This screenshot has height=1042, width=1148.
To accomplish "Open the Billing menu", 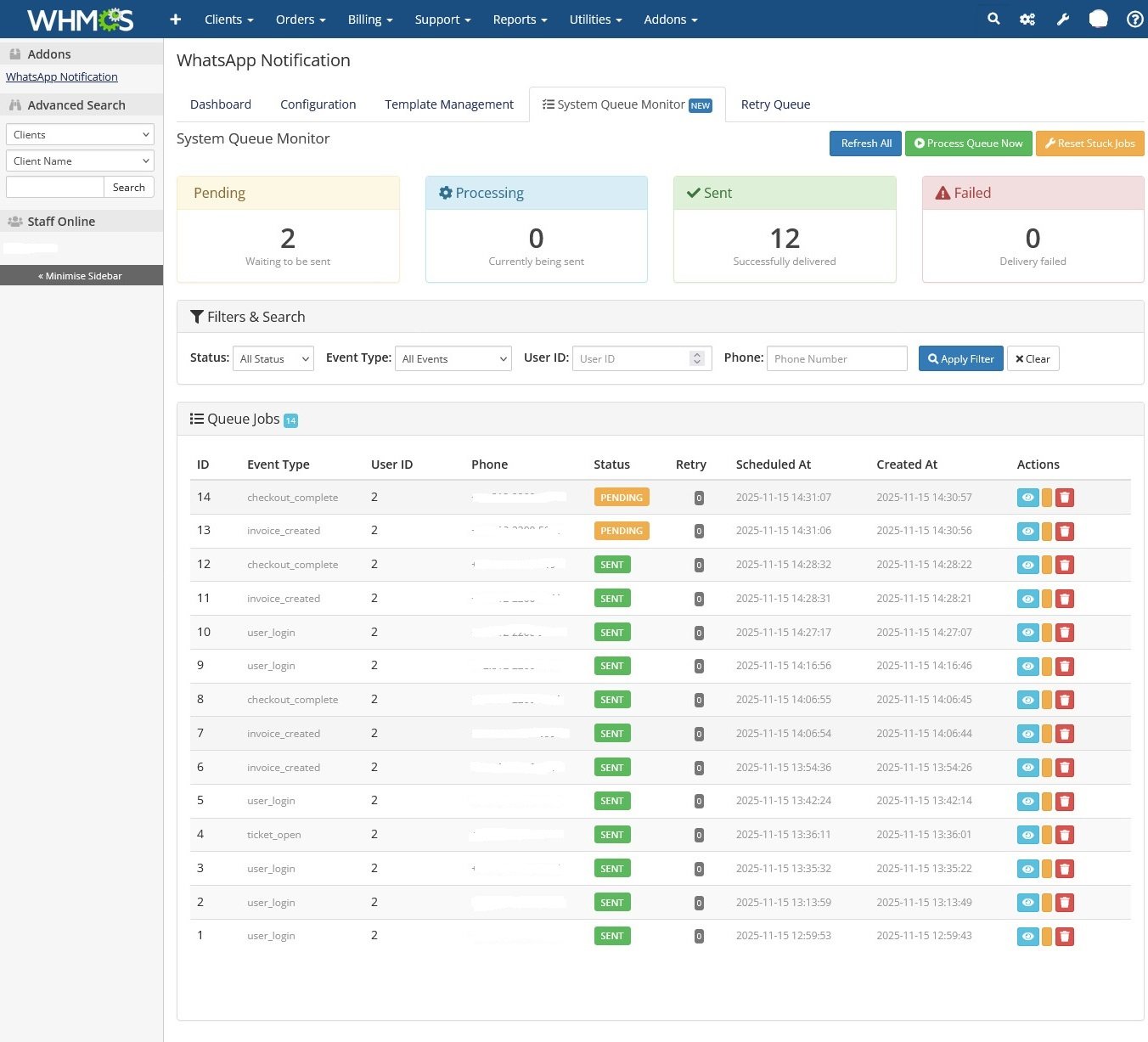I will 369,19.
